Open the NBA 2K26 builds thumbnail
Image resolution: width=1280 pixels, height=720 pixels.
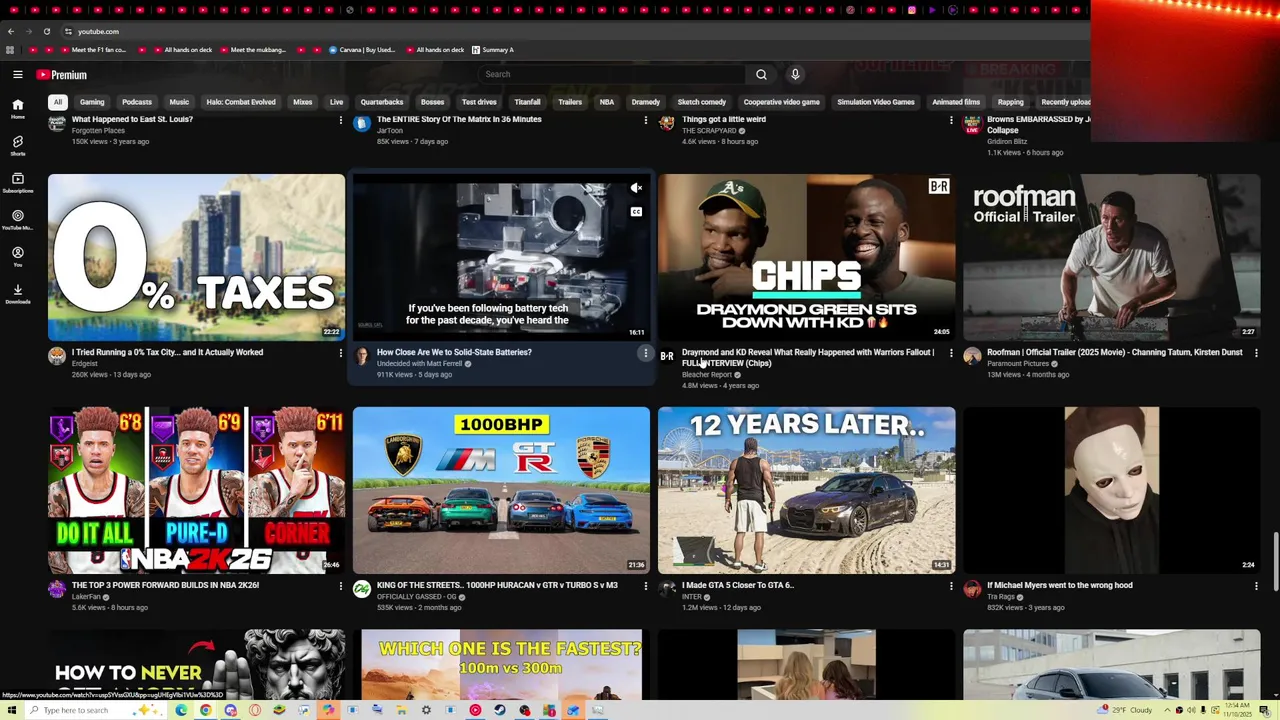click(x=196, y=490)
